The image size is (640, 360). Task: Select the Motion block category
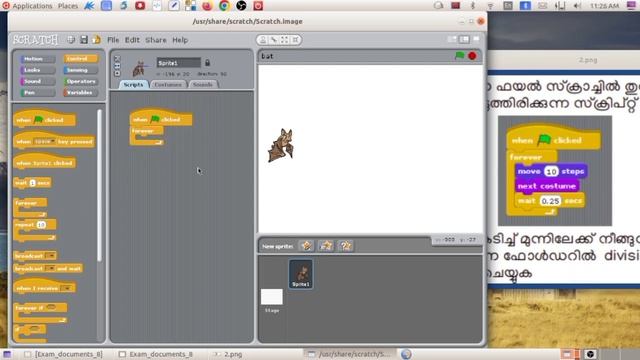tap(38, 59)
